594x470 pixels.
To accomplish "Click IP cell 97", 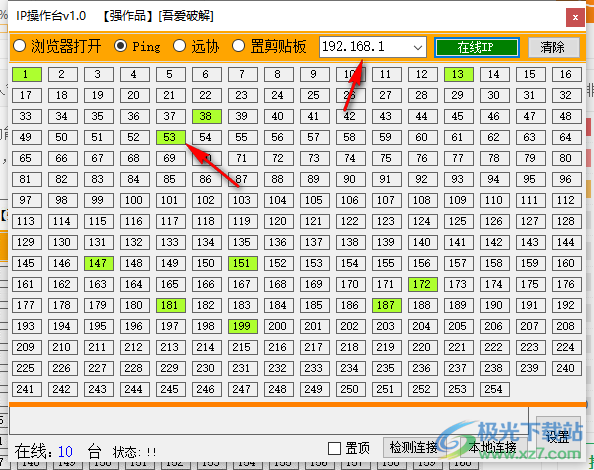I will (x=27, y=200).
